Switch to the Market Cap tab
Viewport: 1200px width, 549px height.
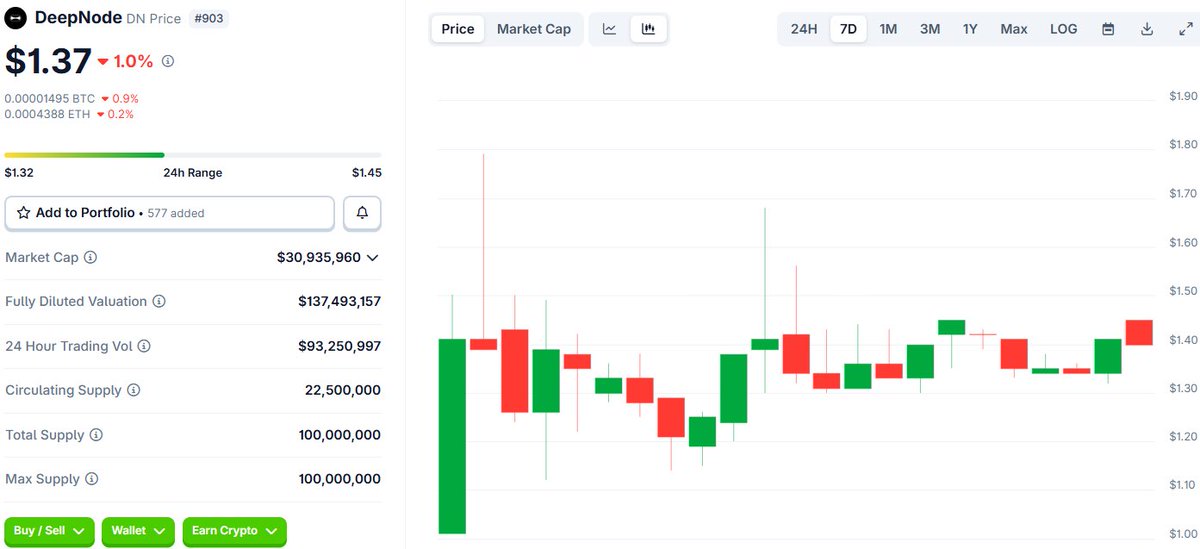point(534,29)
